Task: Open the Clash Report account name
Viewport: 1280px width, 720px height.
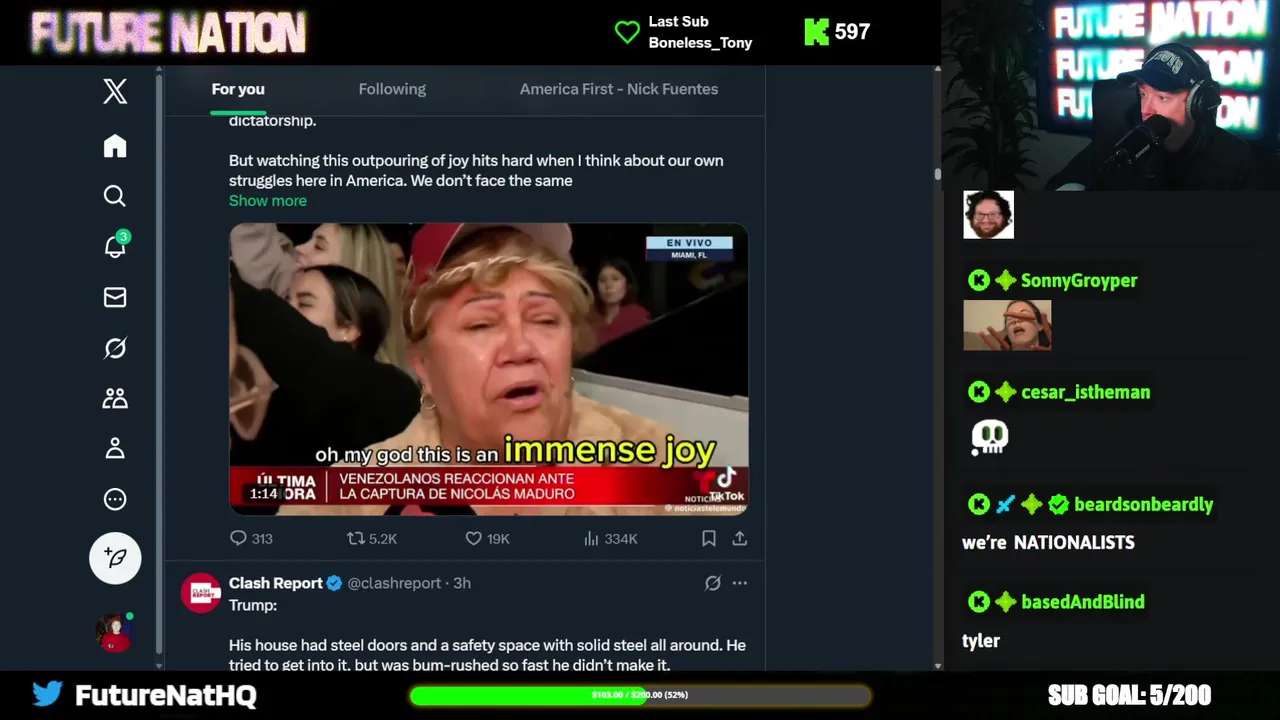Action: pos(276,583)
